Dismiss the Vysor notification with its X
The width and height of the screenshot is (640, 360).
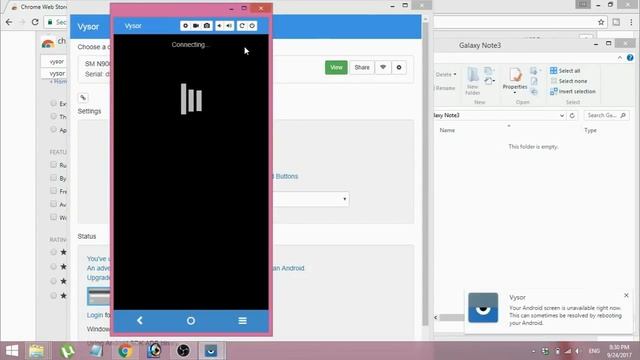[627, 295]
